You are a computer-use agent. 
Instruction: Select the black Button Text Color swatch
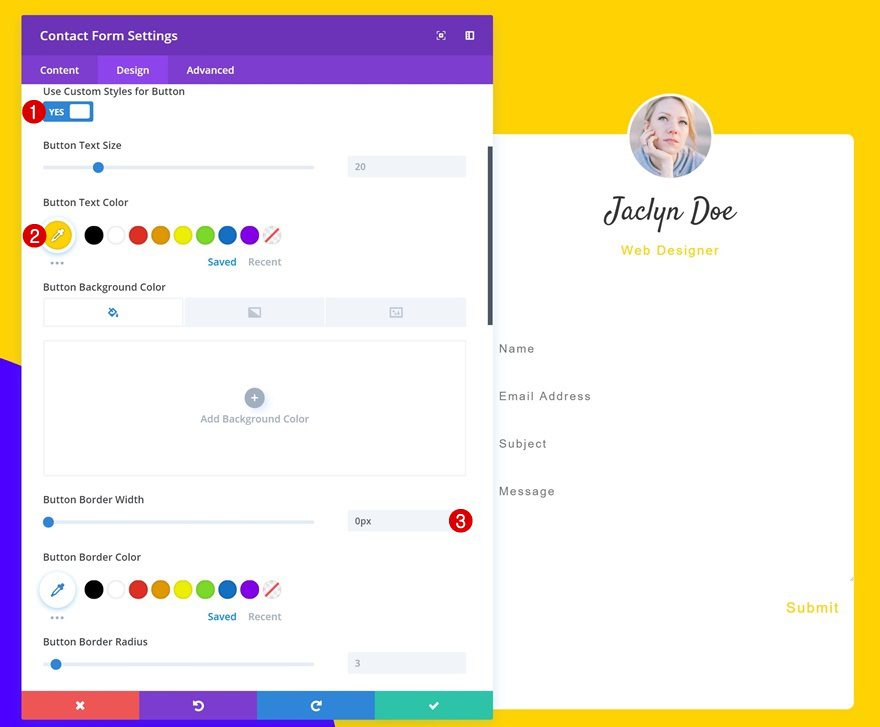pos(94,235)
